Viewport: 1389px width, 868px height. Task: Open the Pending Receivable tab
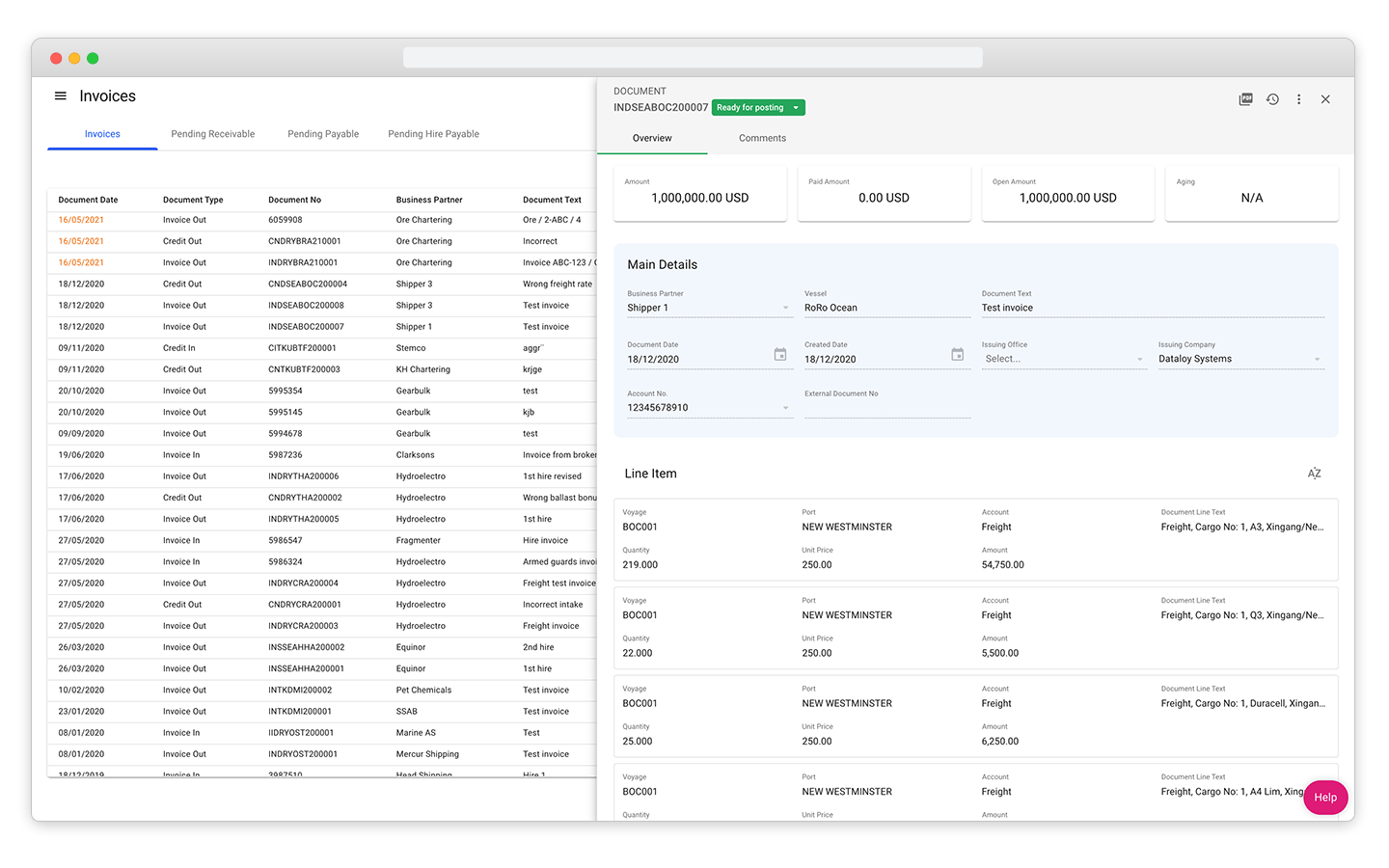click(x=212, y=134)
